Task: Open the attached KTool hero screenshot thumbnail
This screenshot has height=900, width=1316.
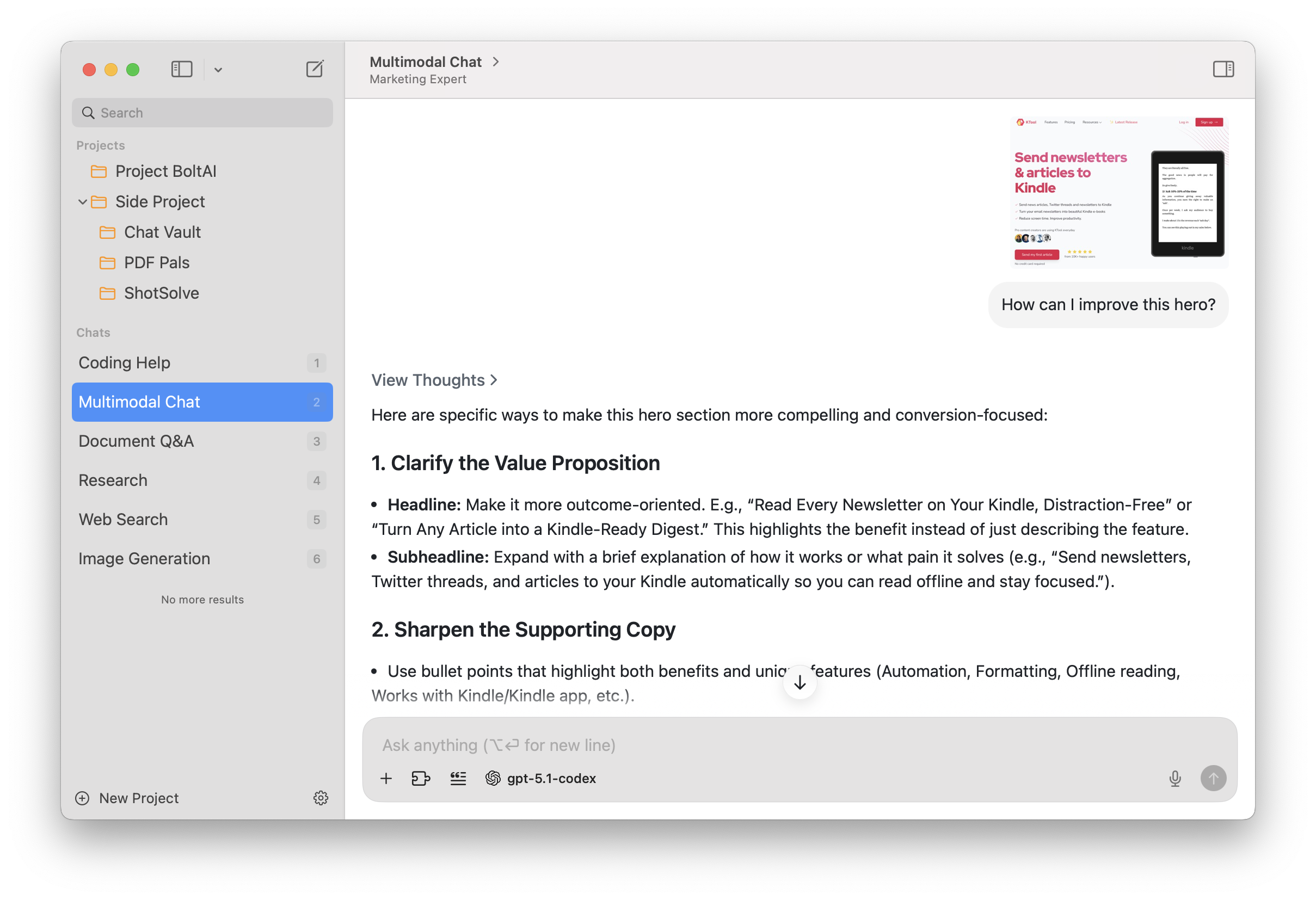Action: [x=1118, y=193]
